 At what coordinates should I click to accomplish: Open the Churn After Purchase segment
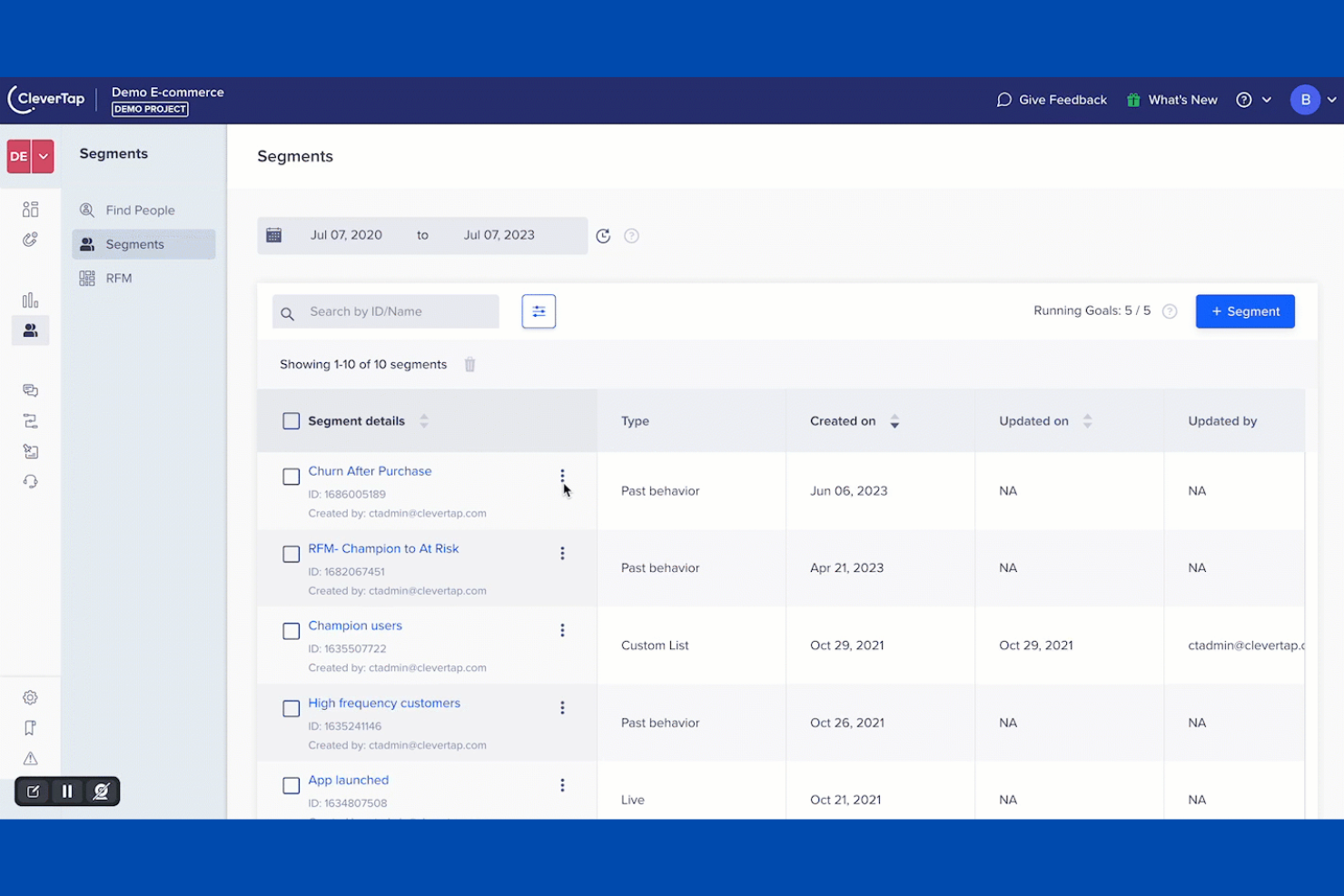click(370, 471)
